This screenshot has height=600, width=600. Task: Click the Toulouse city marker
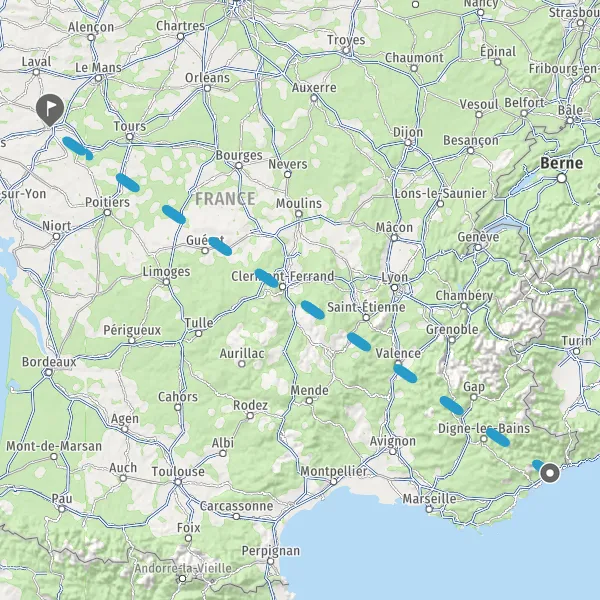(178, 482)
